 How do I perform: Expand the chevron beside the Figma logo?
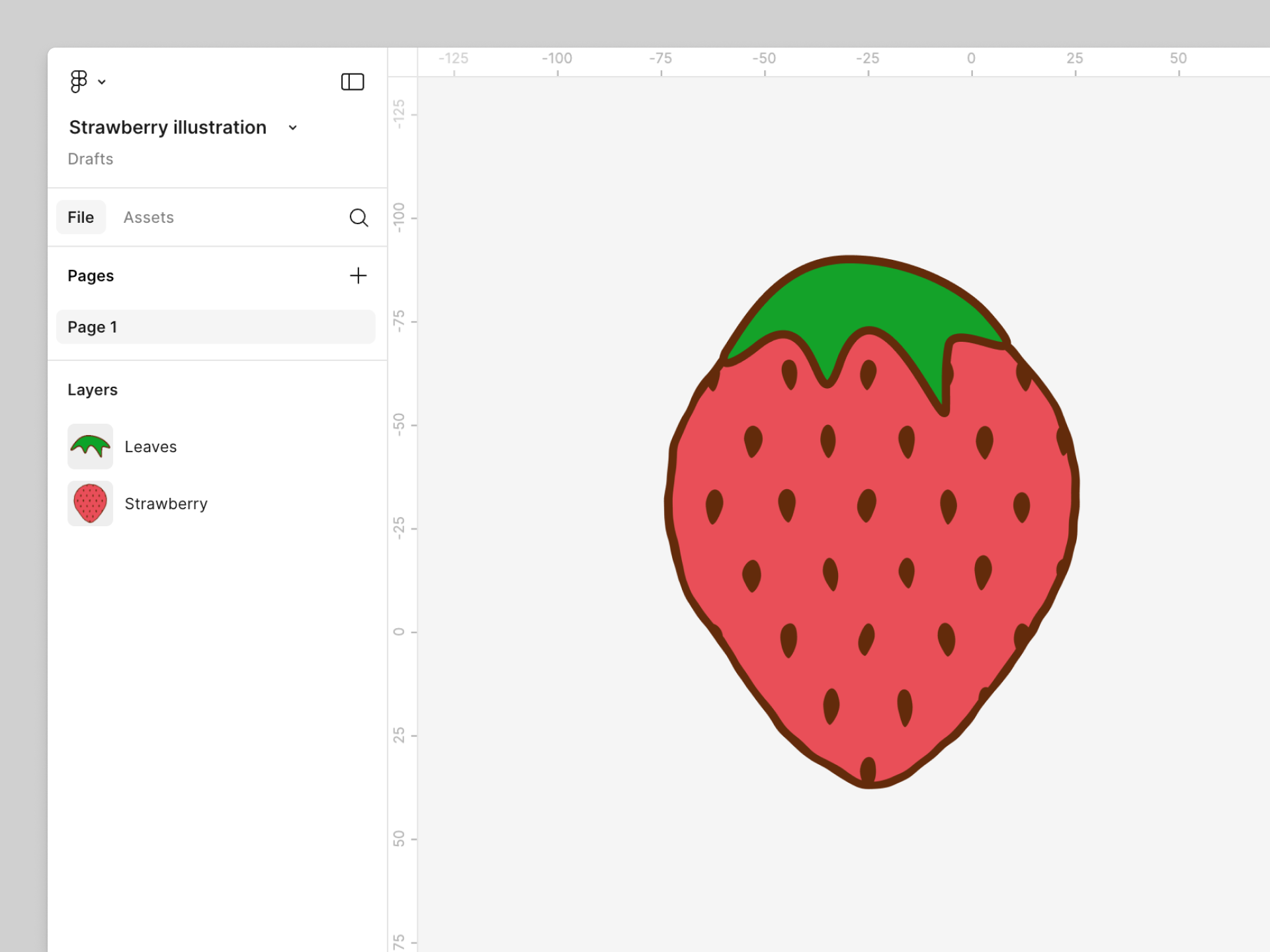102,82
